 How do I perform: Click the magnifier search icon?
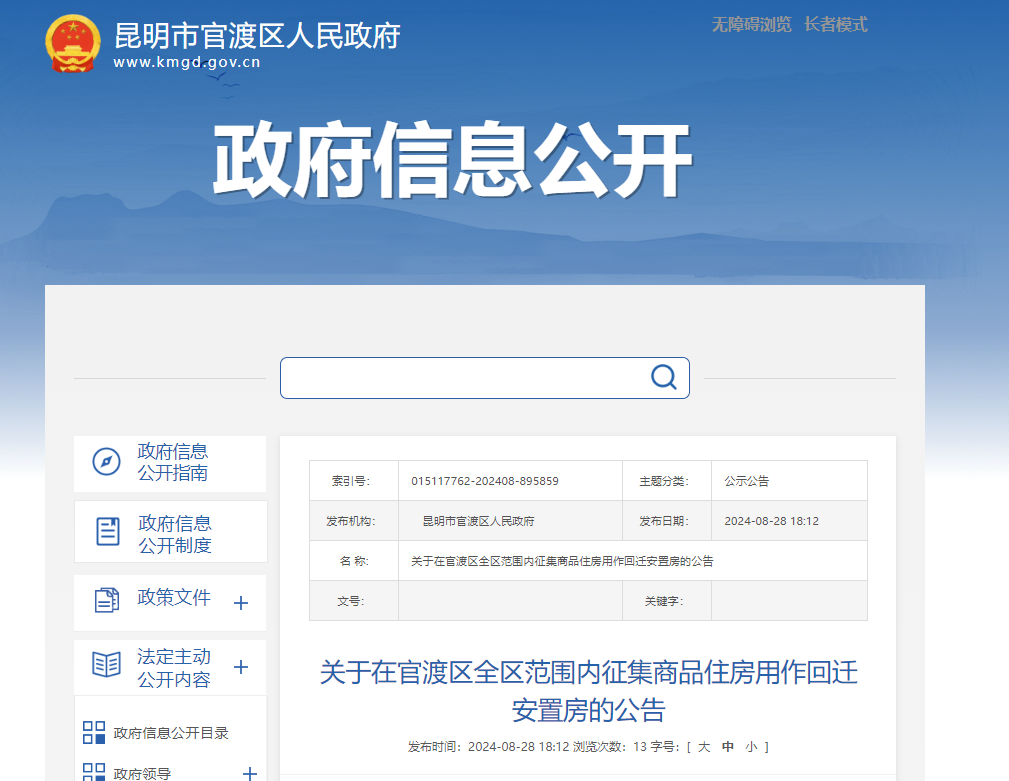(663, 377)
